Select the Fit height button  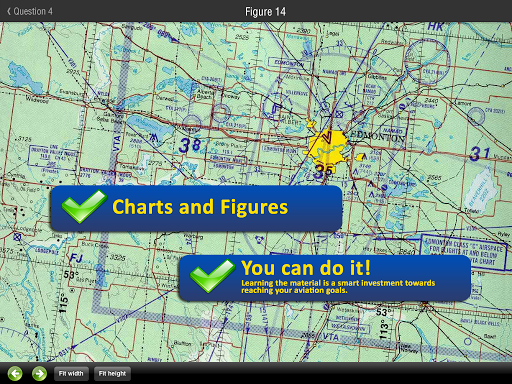(112, 374)
